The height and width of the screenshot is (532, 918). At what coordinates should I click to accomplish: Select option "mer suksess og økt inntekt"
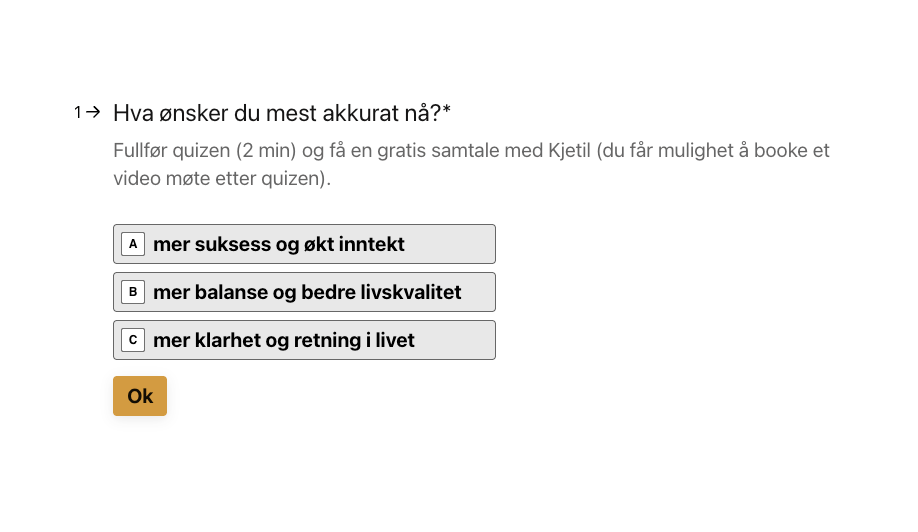pos(303,244)
